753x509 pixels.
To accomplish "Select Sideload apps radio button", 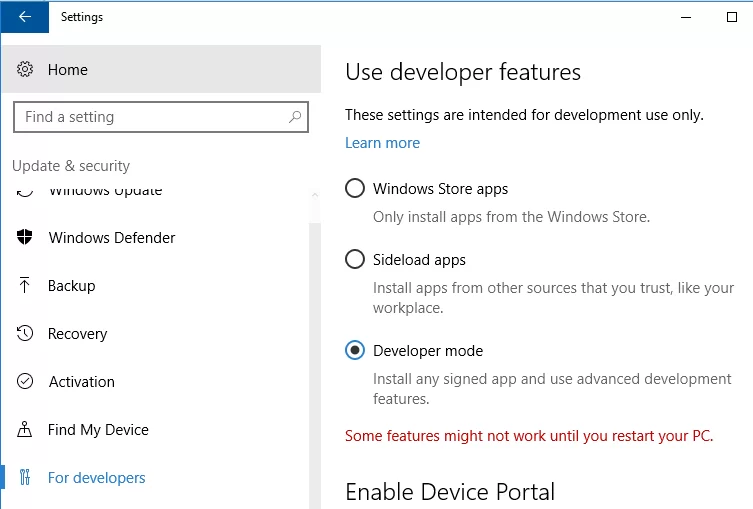I will pos(355,259).
